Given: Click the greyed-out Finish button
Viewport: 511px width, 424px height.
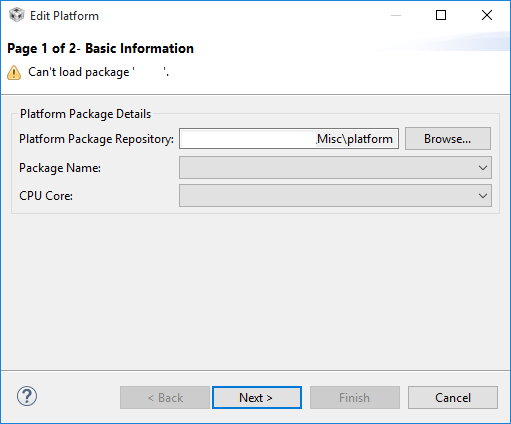Looking at the screenshot, I should 355,398.
